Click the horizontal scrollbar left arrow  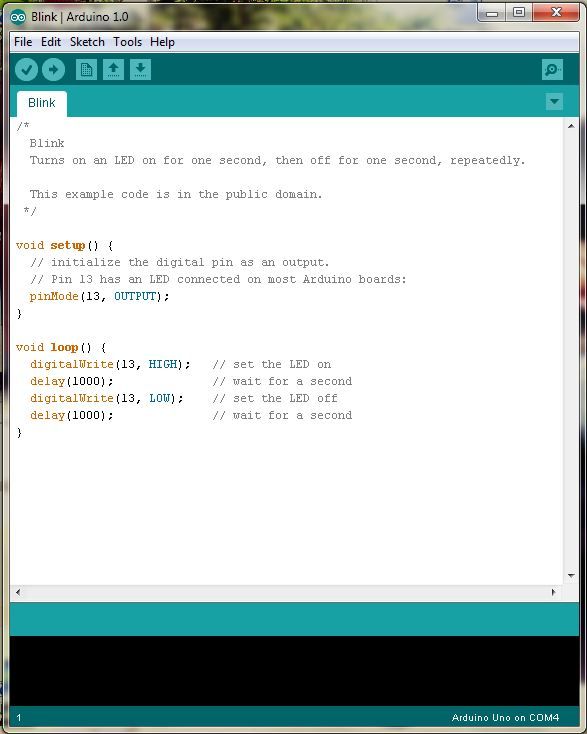coord(18,592)
